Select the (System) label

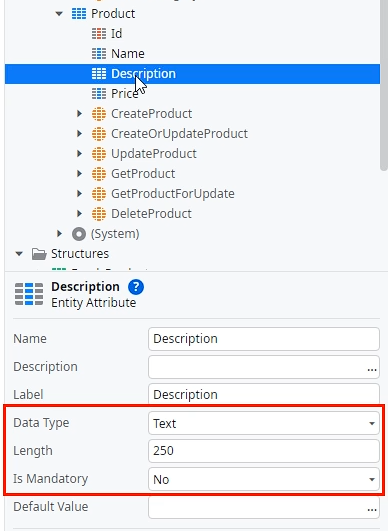(115, 234)
